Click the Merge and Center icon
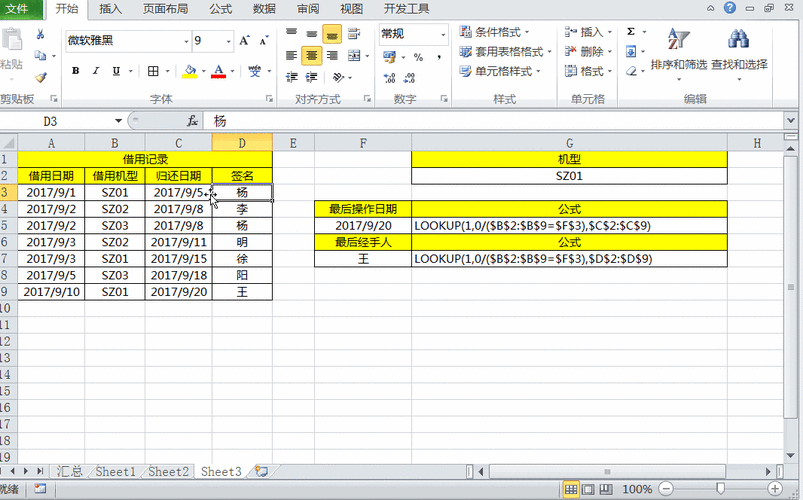The image size is (803, 500). click(x=354, y=55)
